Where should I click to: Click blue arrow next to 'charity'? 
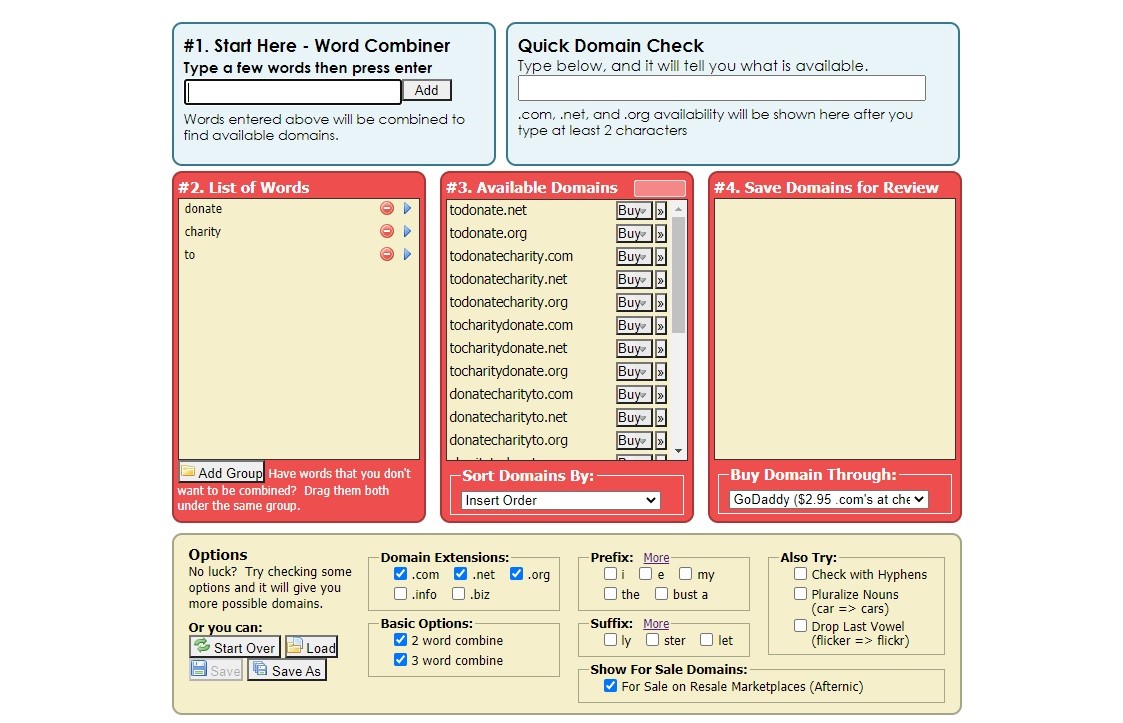tap(408, 231)
